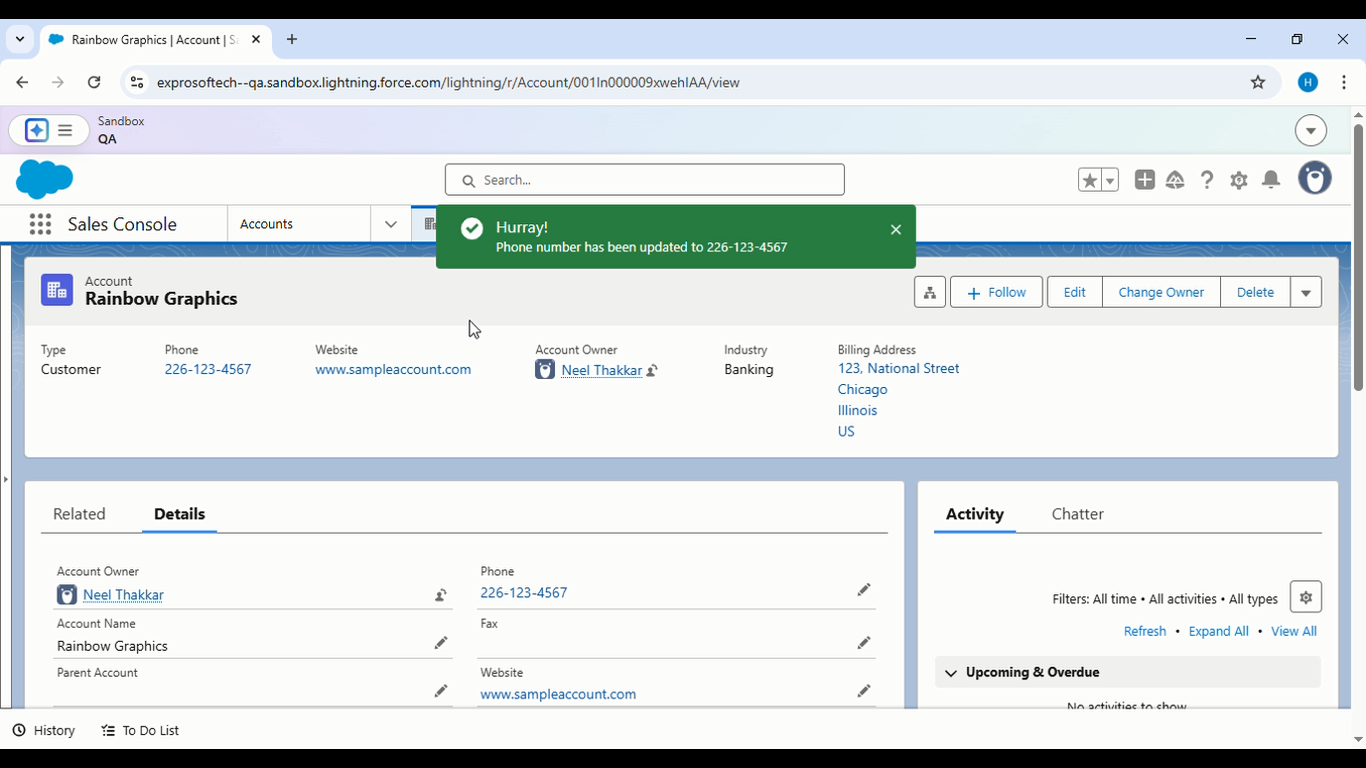
Task: Open www.sampleaccount.com link in highlights panel
Action: point(393,369)
